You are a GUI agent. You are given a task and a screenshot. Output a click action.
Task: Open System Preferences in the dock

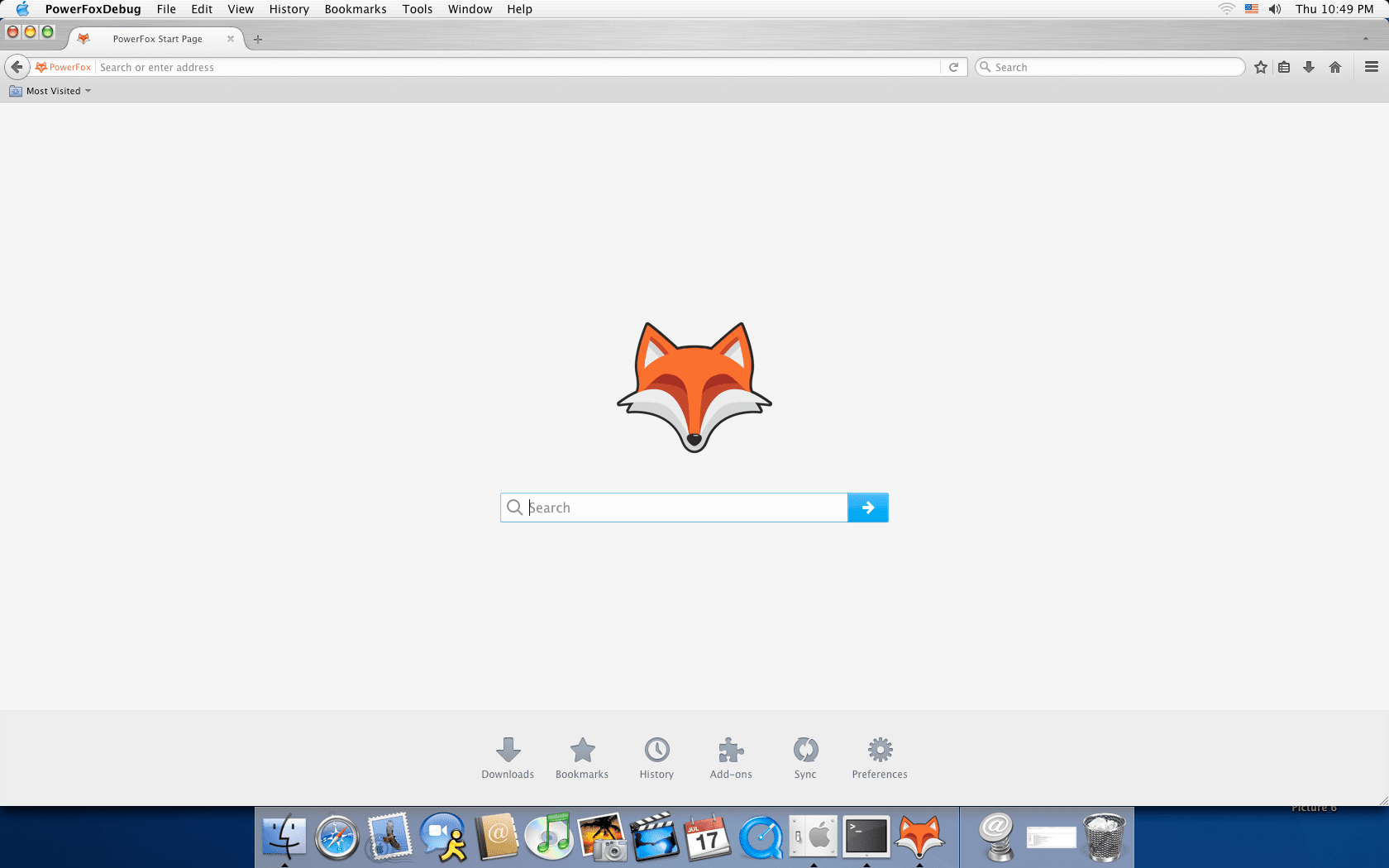(x=814, y=837)
